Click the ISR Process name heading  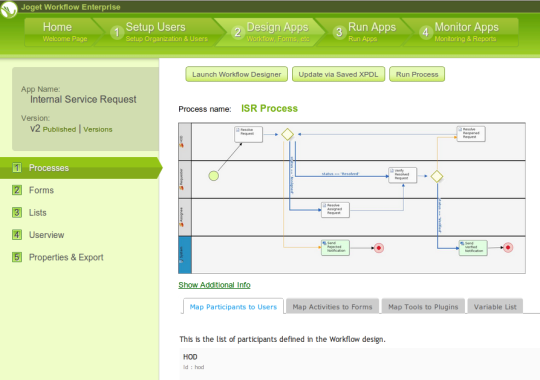(269, 109)
